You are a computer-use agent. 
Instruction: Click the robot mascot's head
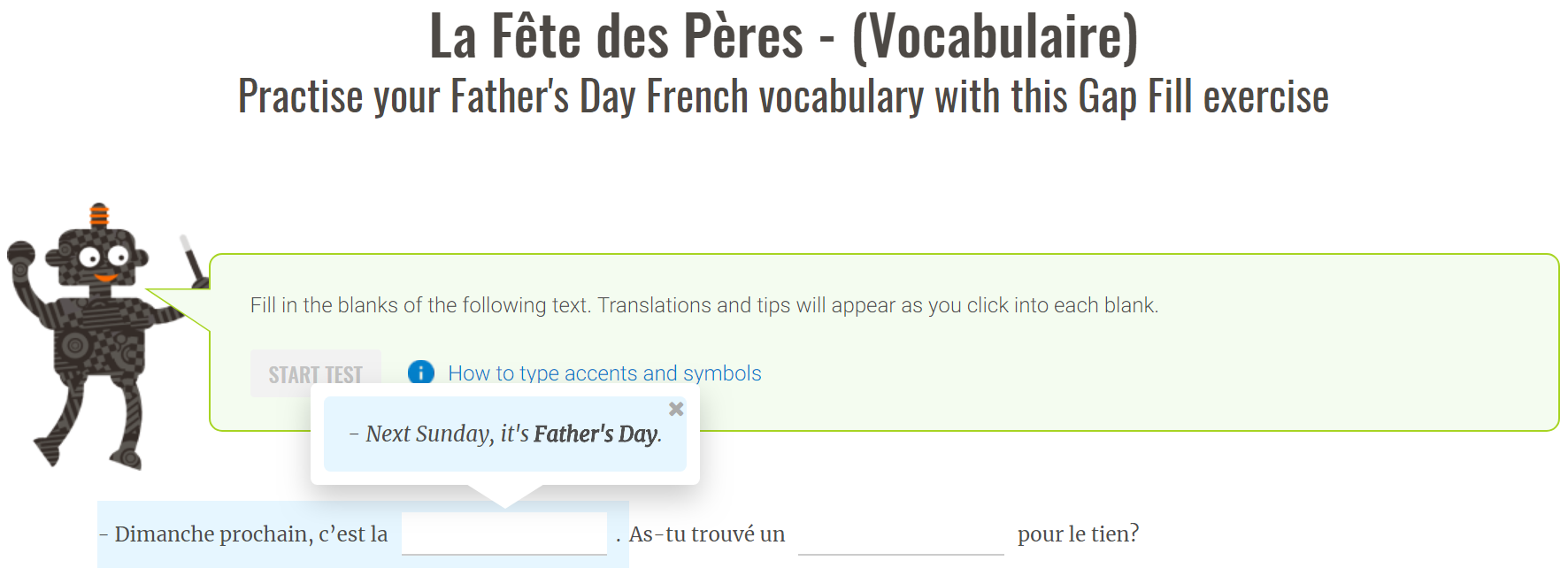[x=96, y=257]
